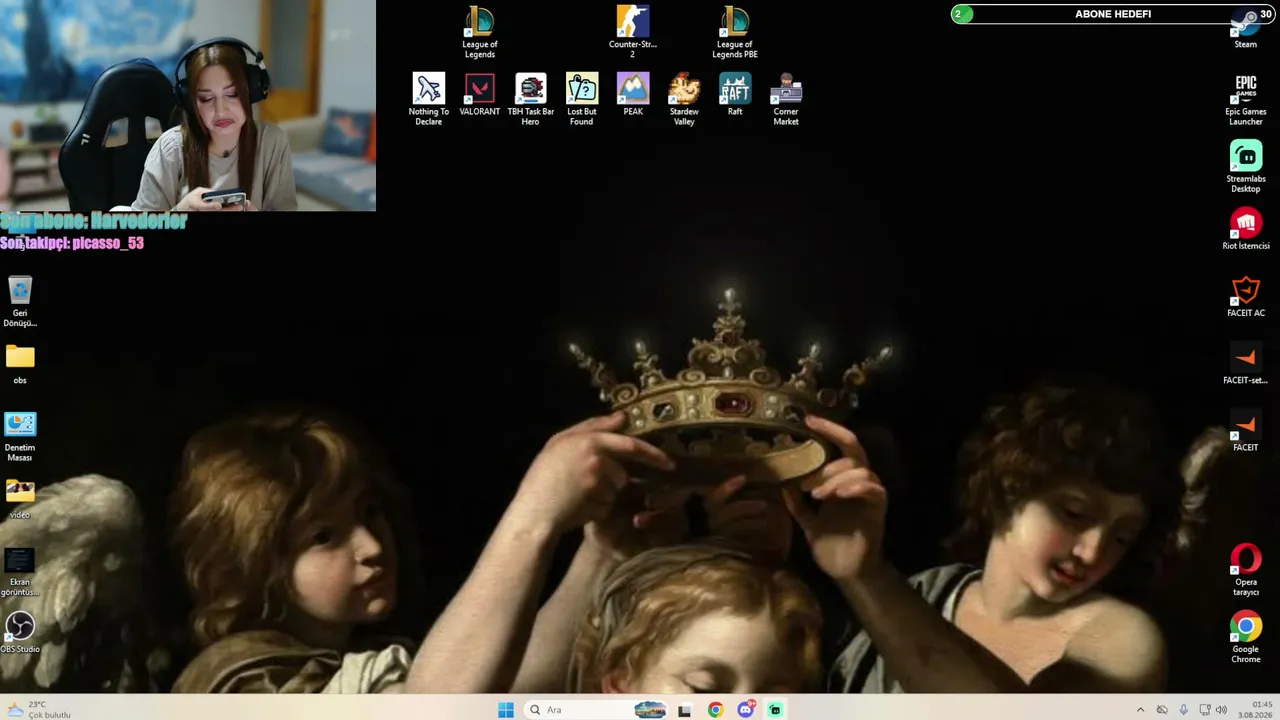Open the League of Legends desktop shortcut

click(x=480, y=32)
